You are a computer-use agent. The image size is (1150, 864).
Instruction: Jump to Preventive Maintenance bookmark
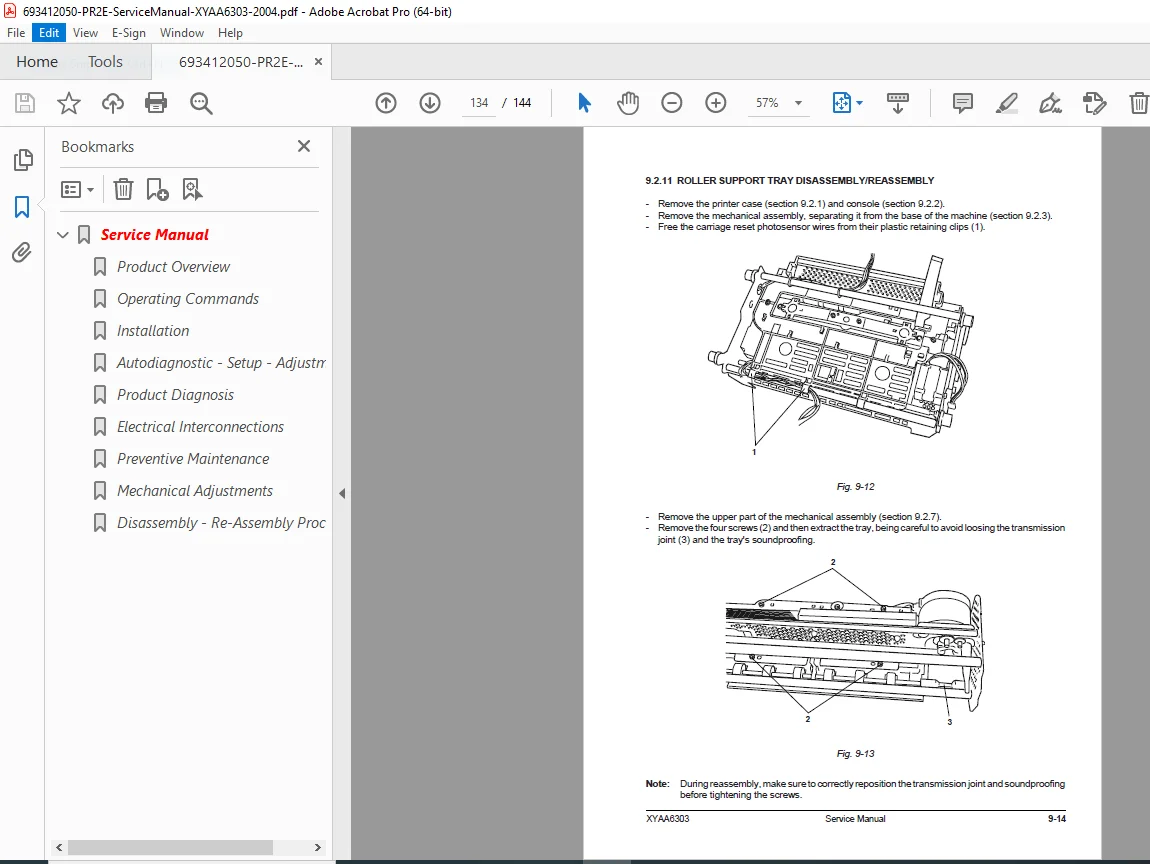pos(193,459)
